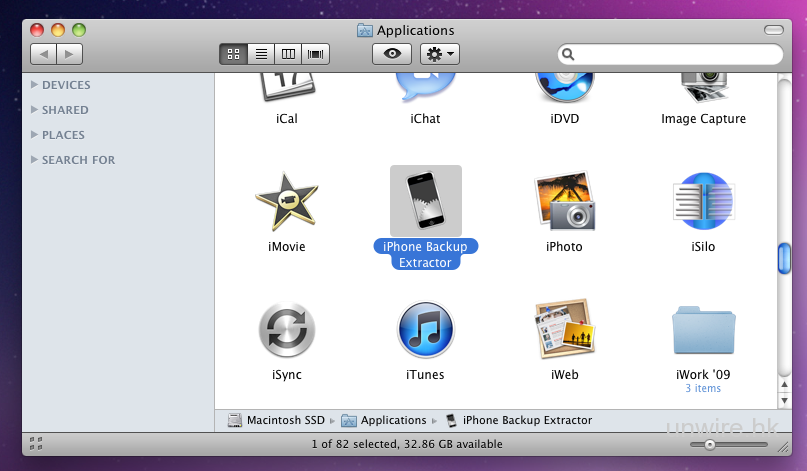Open the iWork '09 folder
Screen dimensions: 807x471
703,331
